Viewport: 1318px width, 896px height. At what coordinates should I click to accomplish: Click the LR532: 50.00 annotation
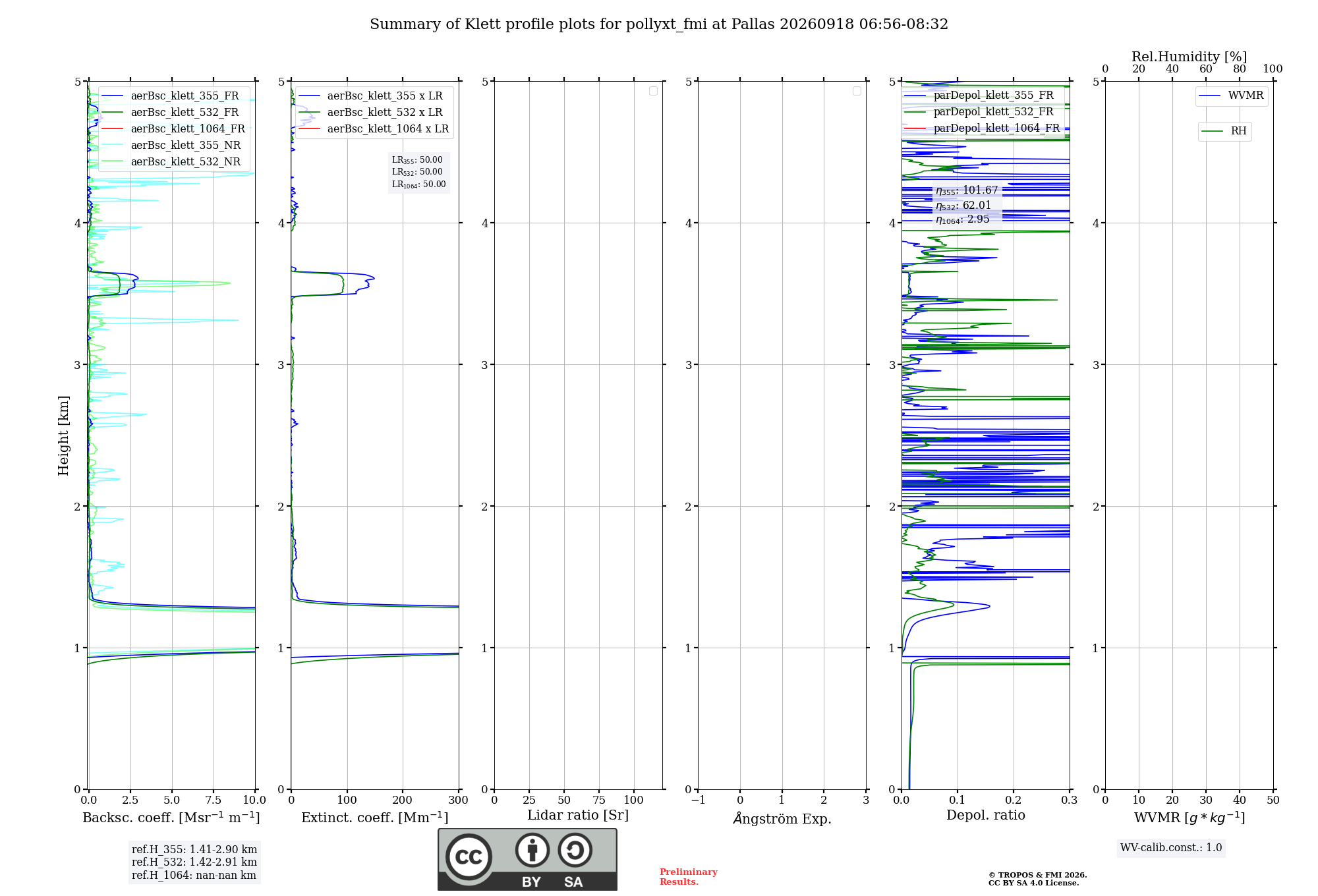pos(417,172)
